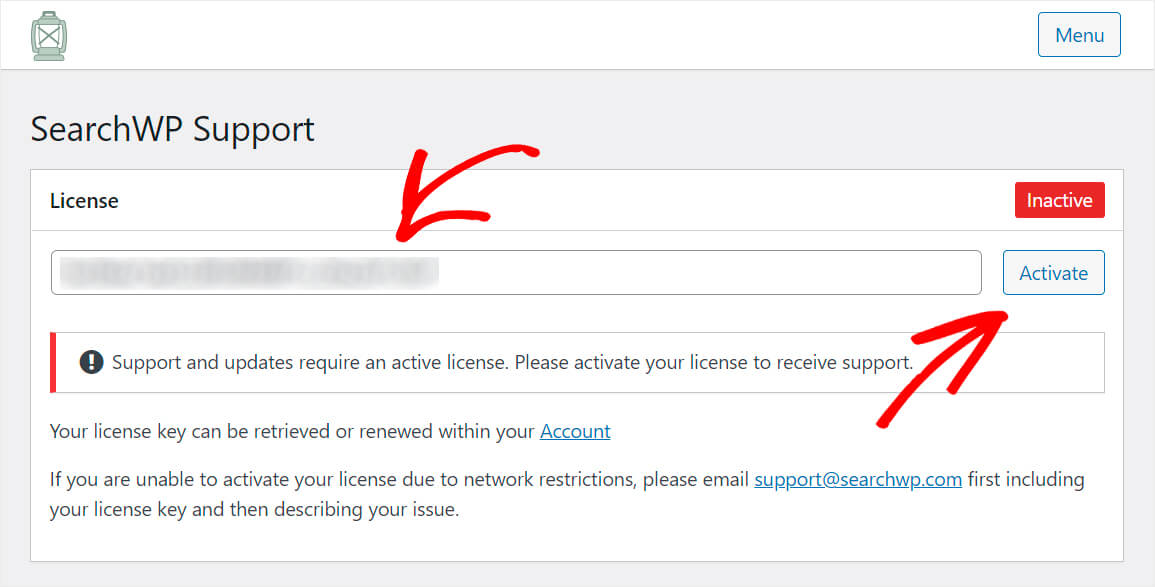Click the SearchWP lantern logo icon
The image size is (1155, 587).
click(x=49, y=35)
